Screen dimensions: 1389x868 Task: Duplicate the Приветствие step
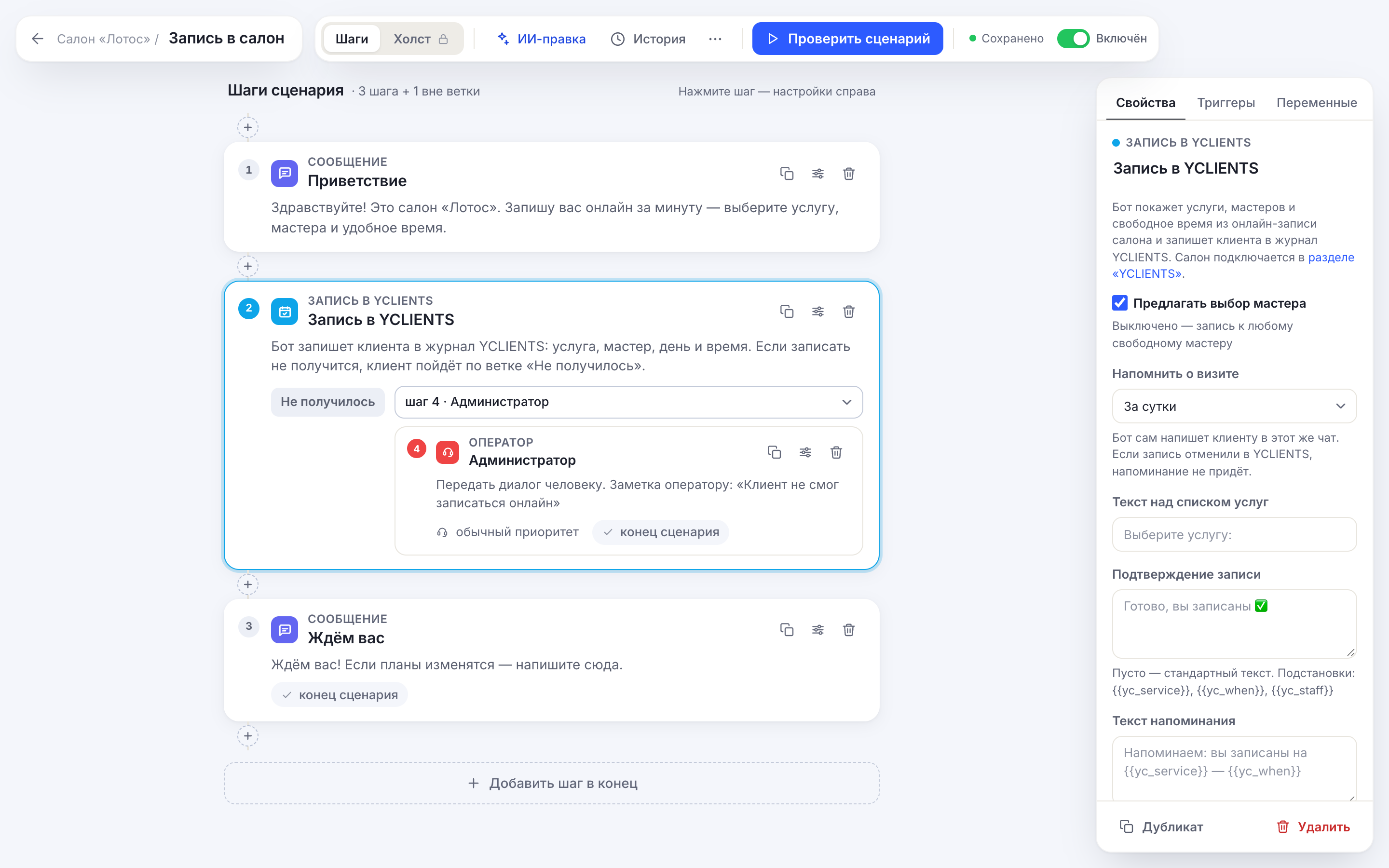[x=786, y=174]
